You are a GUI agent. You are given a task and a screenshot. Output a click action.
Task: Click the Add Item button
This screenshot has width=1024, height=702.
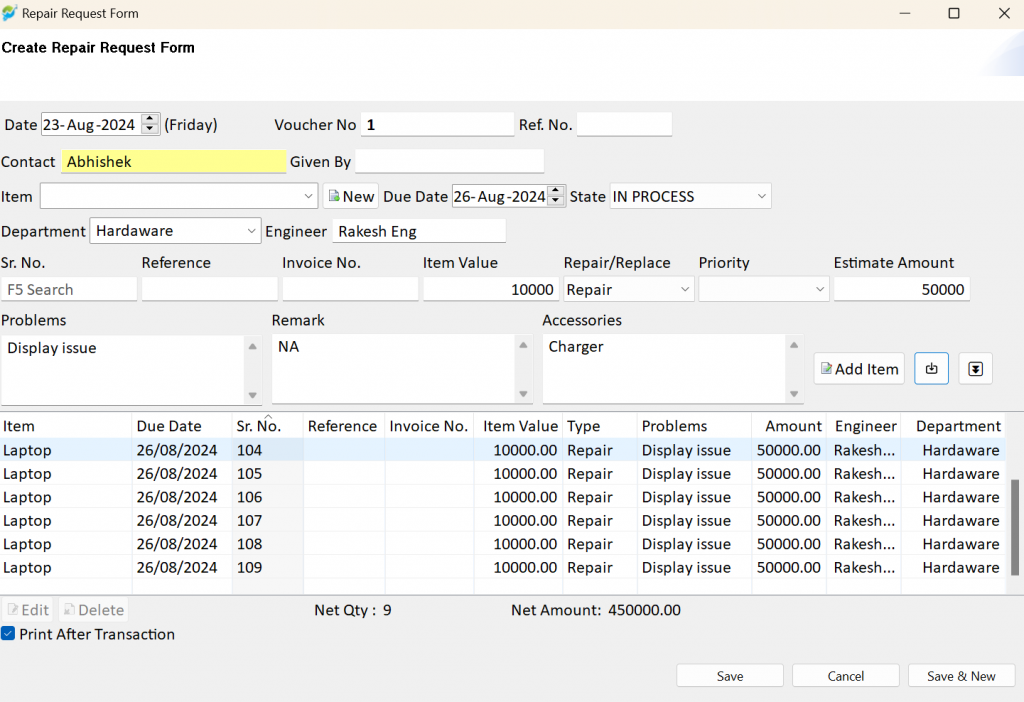click(x=859, y=369)
